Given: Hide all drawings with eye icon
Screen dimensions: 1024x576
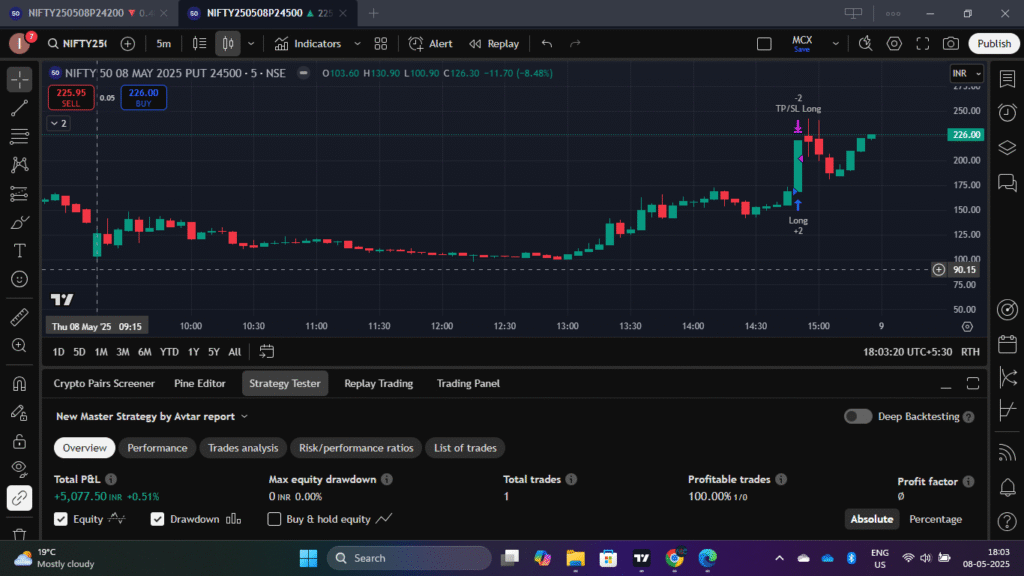Looking at the screenshot, I should click(20, 469).
